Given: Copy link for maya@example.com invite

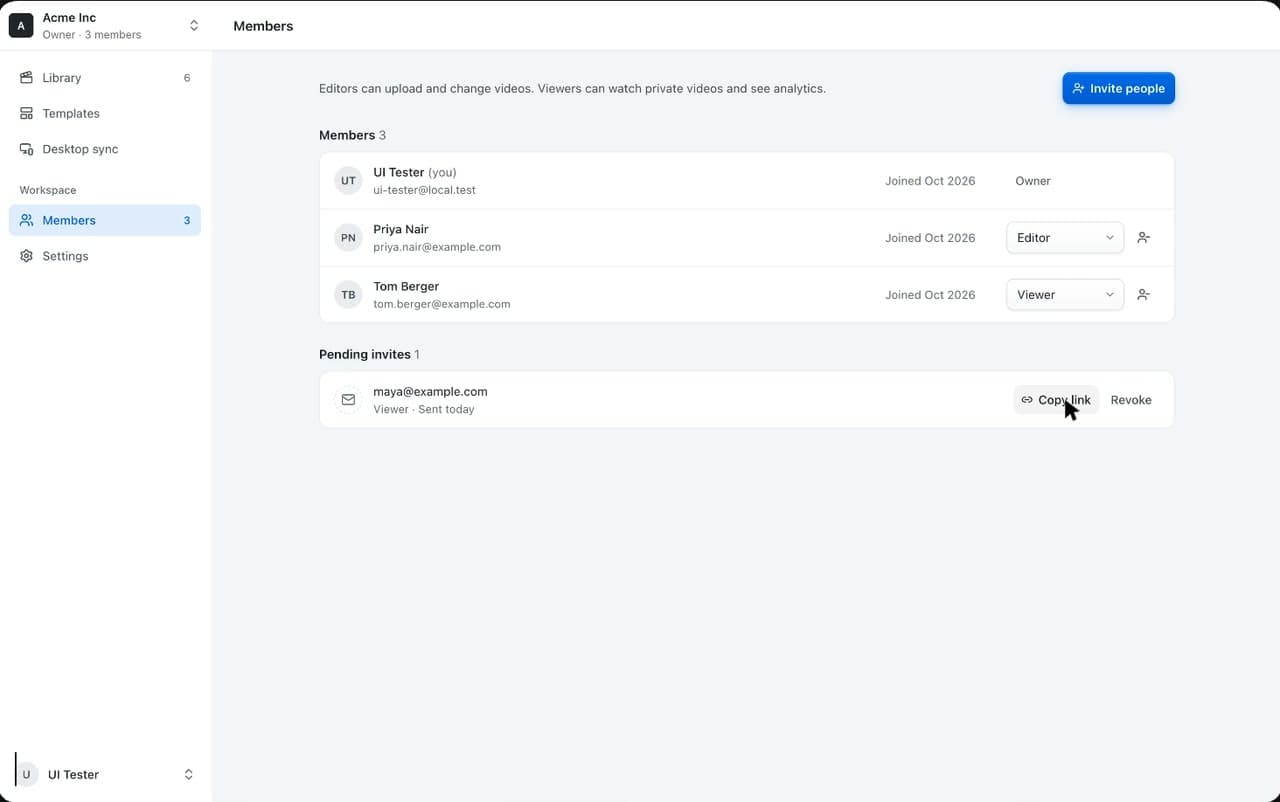Looking at the screenshot, I should pyautogui.click(x=1056, y=400).
